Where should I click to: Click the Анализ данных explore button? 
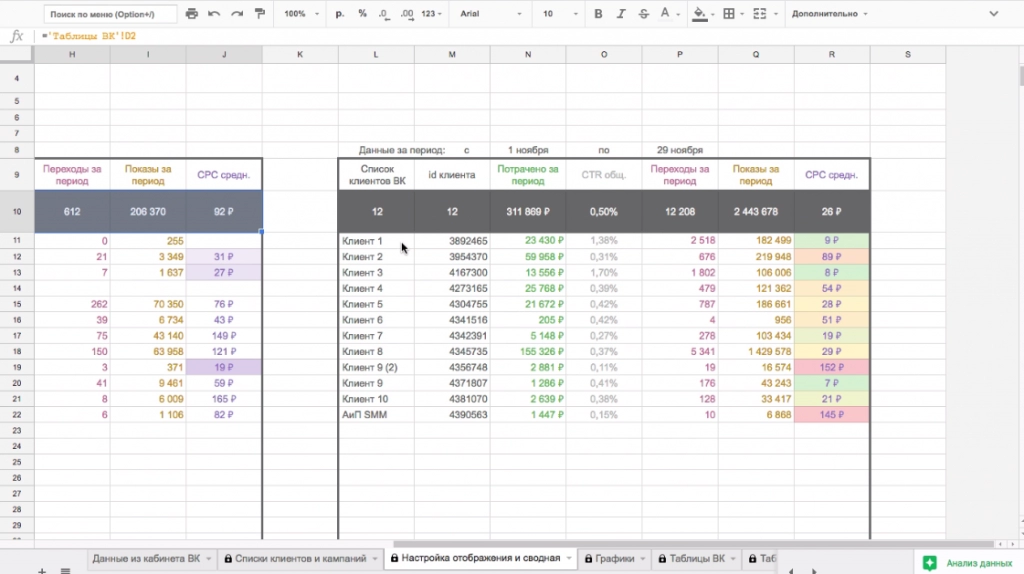968,563
